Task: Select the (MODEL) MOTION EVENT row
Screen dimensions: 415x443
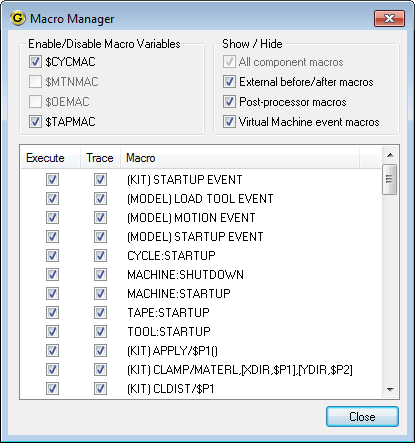Action: 201,218
